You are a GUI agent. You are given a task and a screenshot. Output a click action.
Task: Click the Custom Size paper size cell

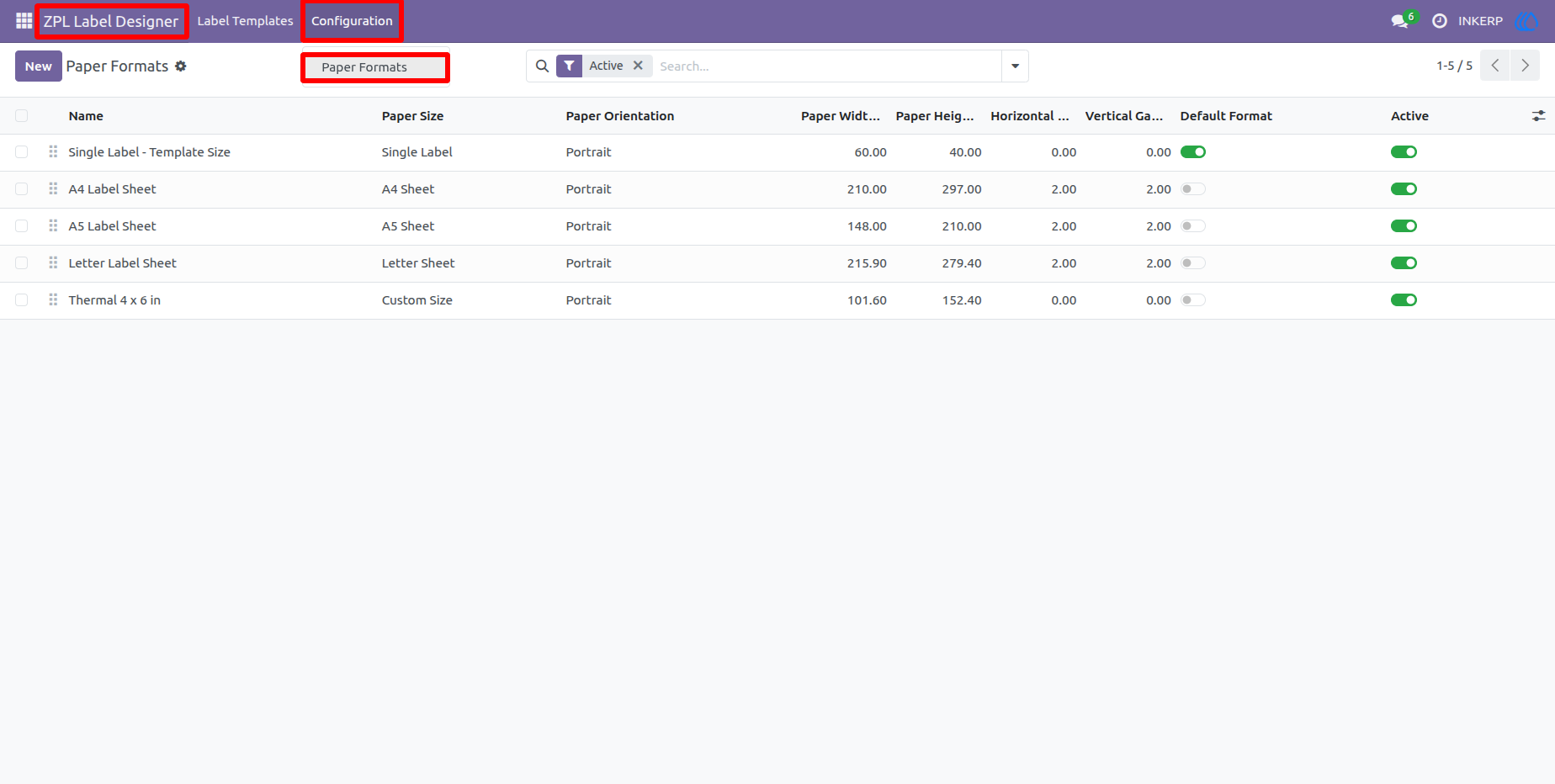[417, 300]
